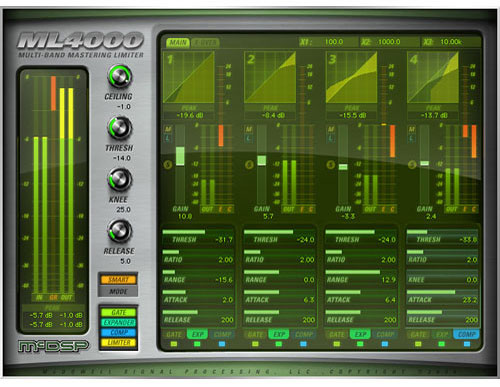Click the band 1 GAIN fader handle
Screen dimensions: 500x387
point(180,156)
